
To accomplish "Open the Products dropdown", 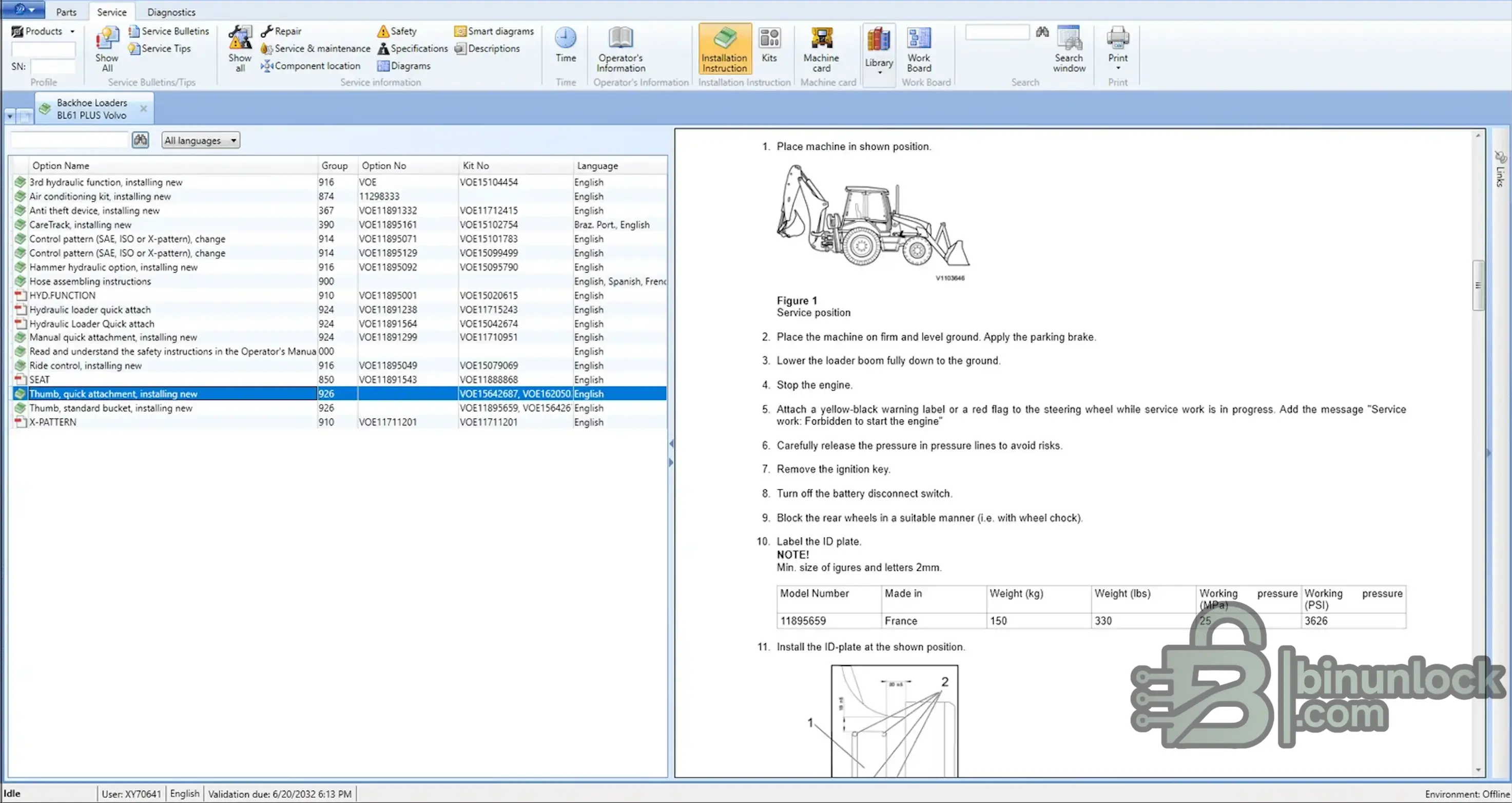I will point(44,31).
